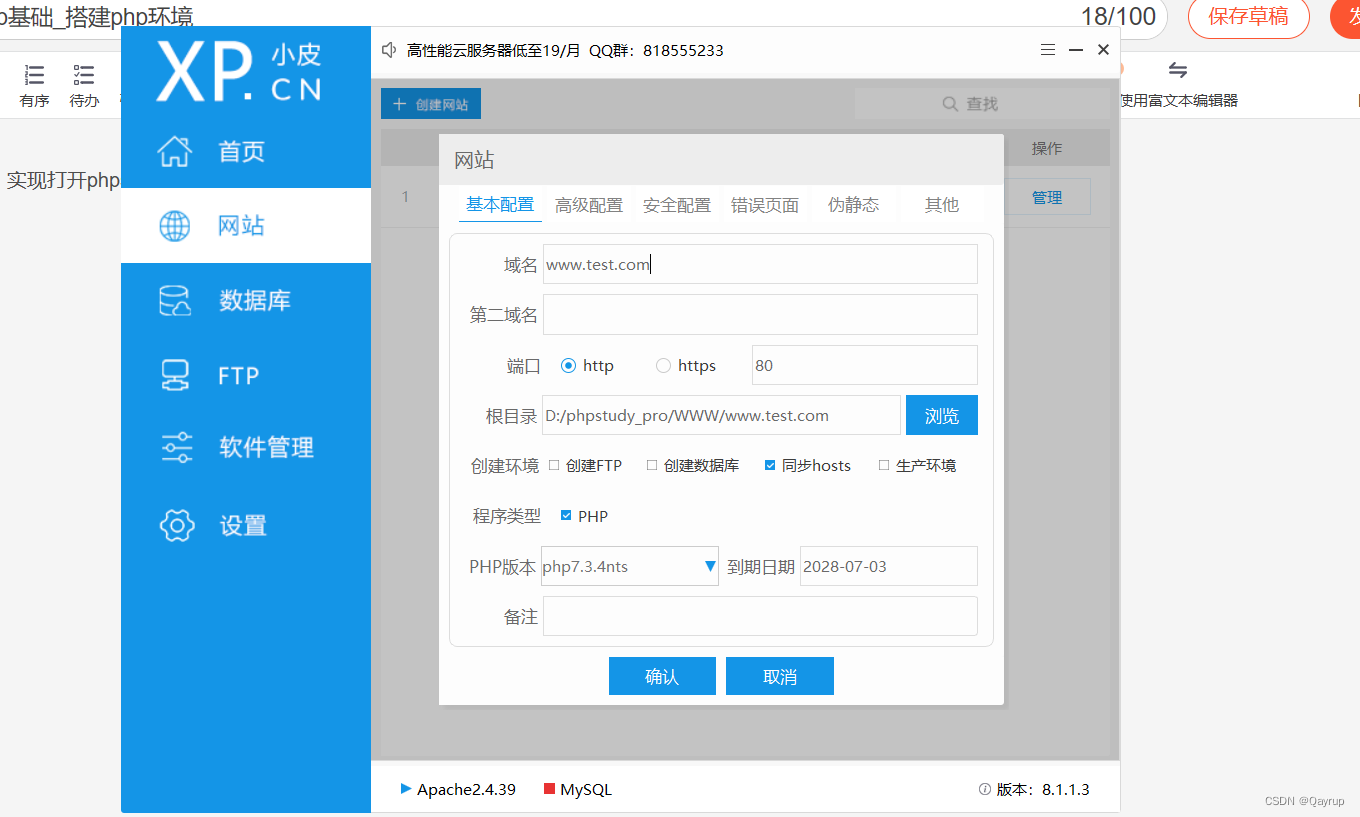Click the 保存草稿 button in CSDN editor
1360x817 pixels.
pos(1248,16)
